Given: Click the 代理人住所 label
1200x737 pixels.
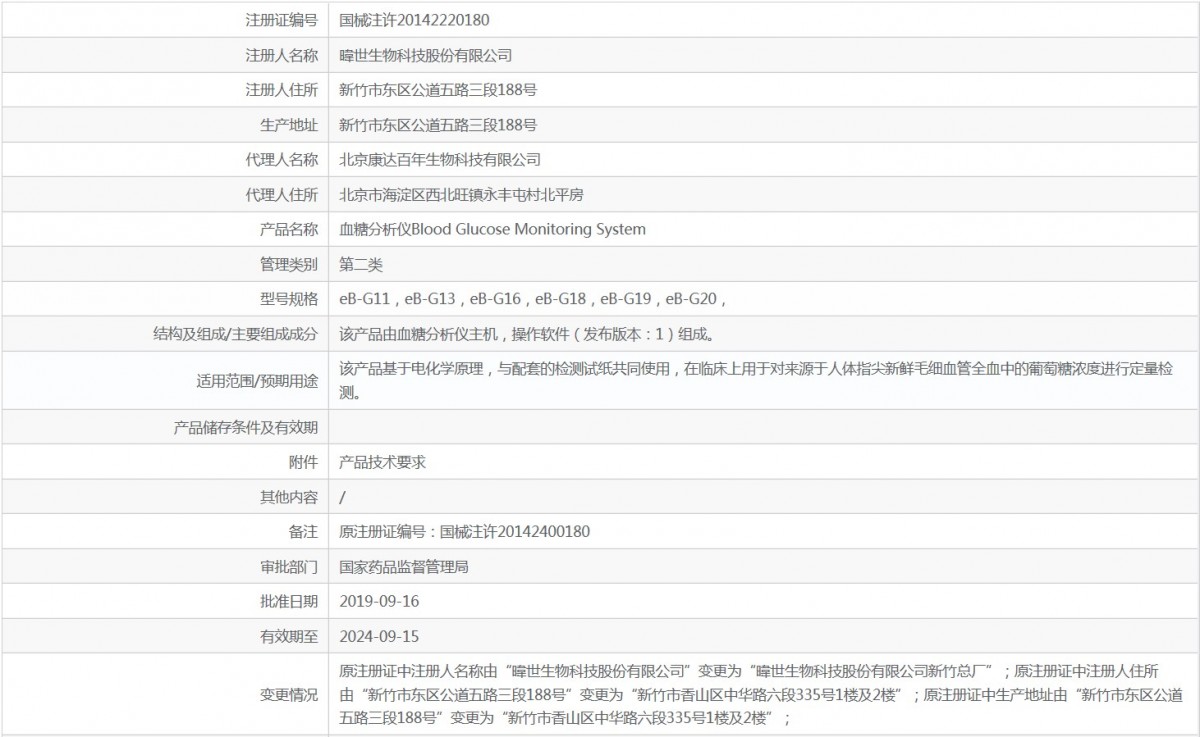Looking at the screenshot, I should (282, 194).
